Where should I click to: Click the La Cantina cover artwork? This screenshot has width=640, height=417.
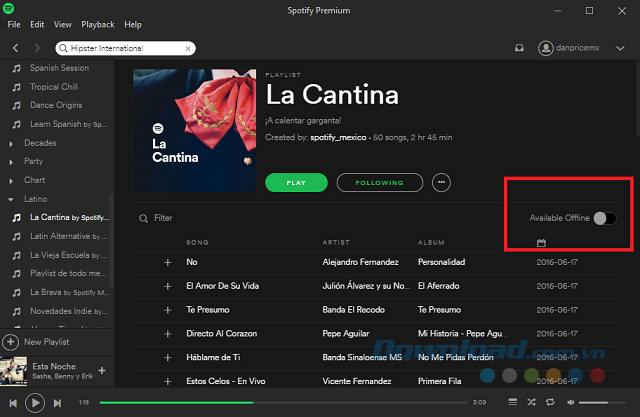pyautogui.click(x=195, y=130)
